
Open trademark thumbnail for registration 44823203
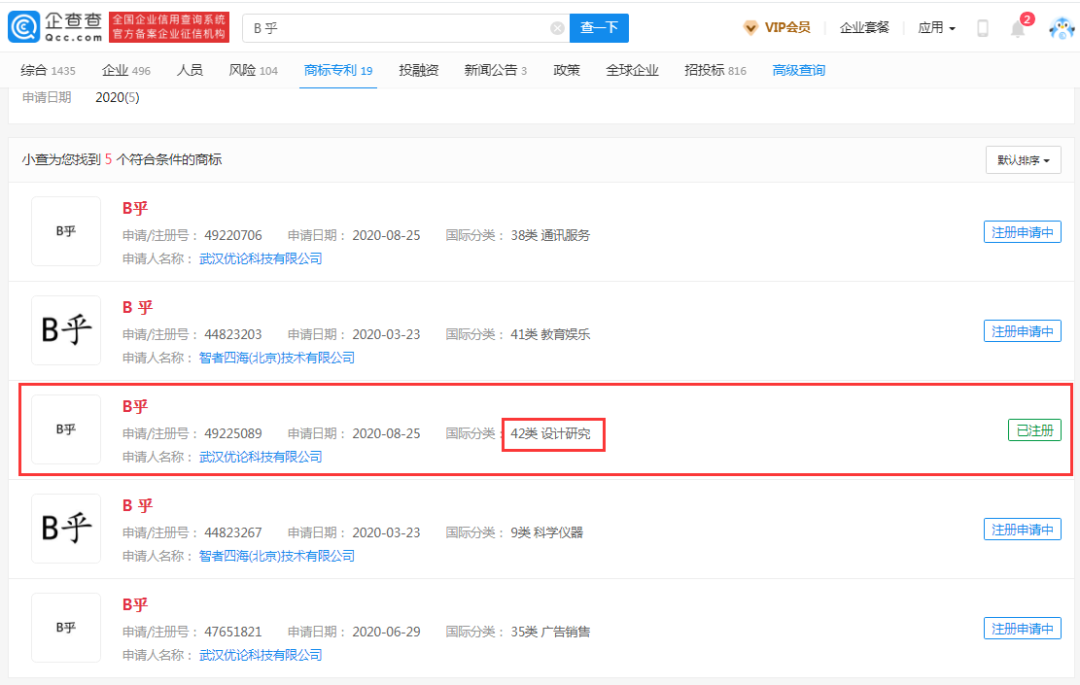pyautogui.click(x=66, y=330)
